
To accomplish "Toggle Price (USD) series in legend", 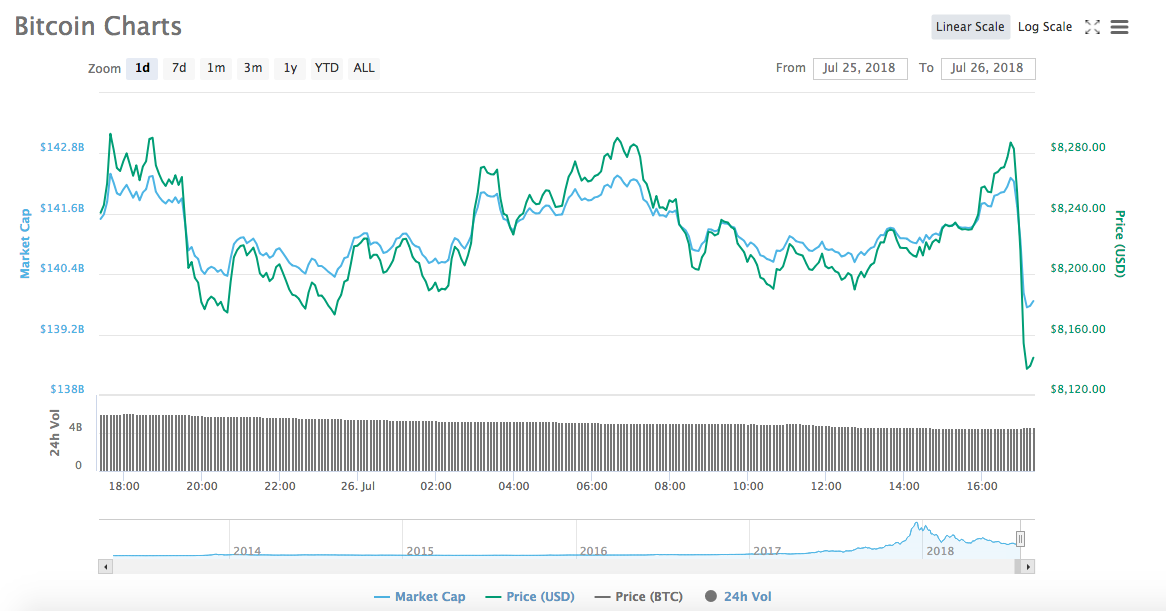I will point(530,597).
